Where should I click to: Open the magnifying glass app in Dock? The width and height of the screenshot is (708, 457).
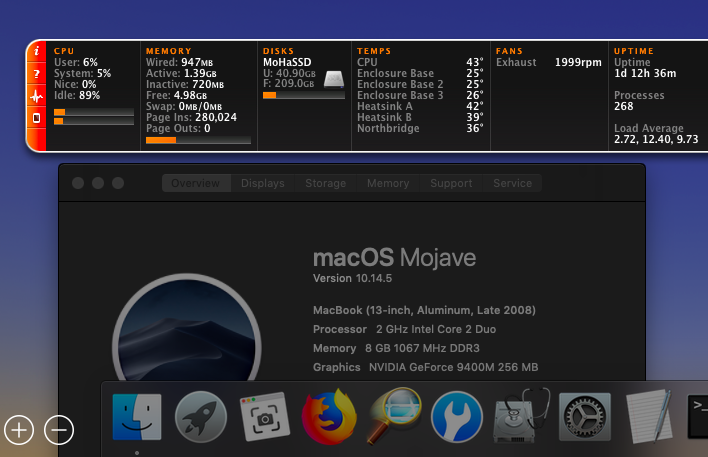coord(393,415)
